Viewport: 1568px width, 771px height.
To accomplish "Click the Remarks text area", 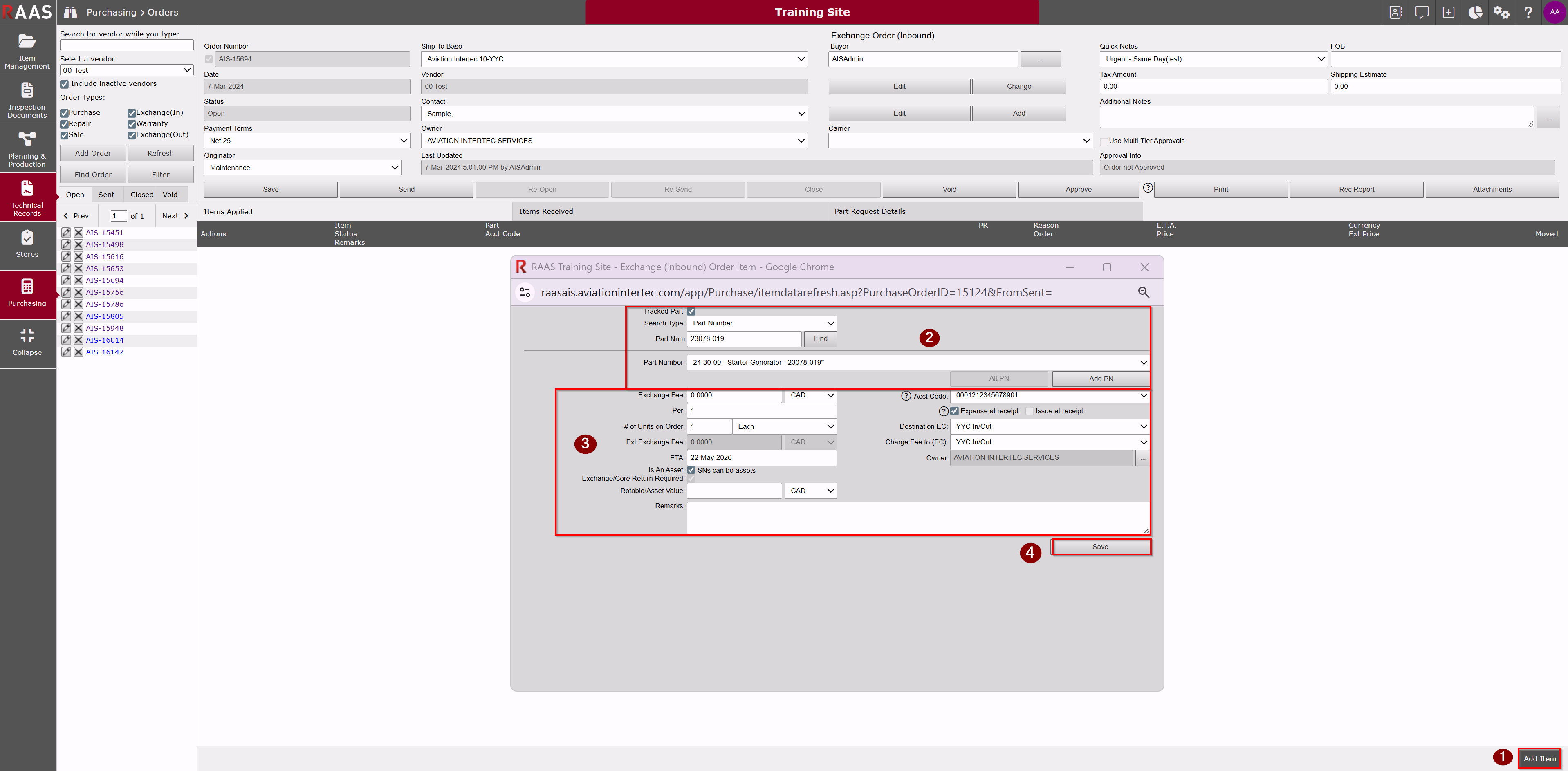I will [918, 518].
